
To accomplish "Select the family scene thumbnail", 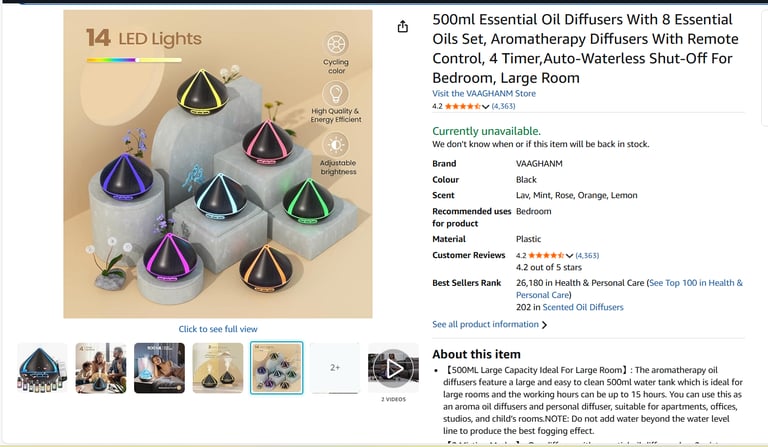I will point(100,368).
